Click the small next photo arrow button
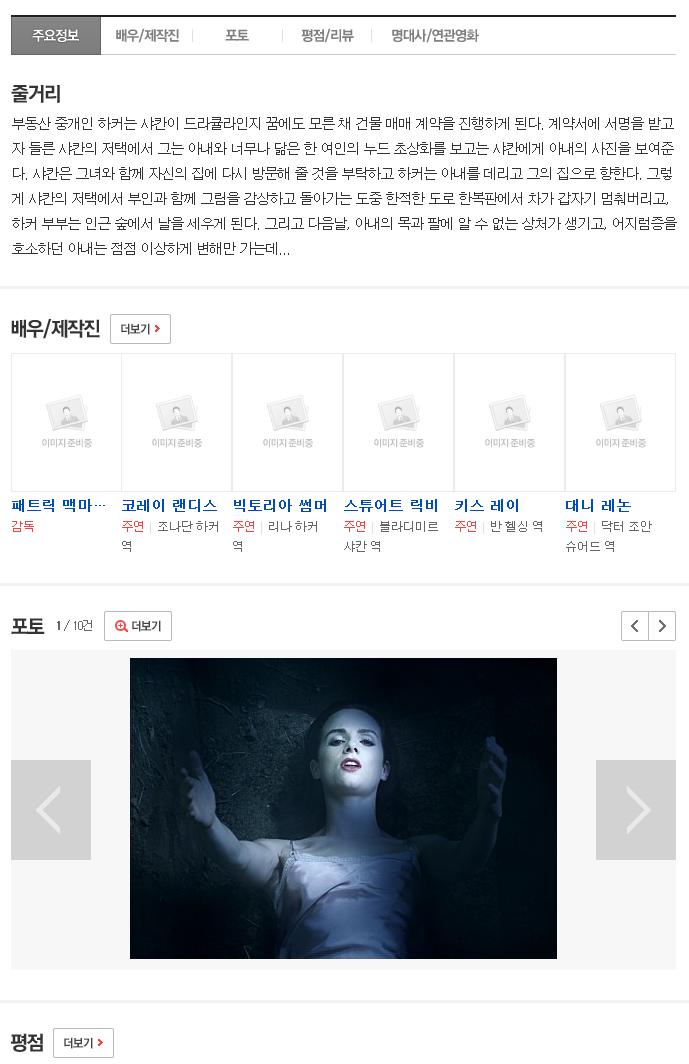Image resolution: width=689 pixels, height=1064 pixels. [662, 626]
